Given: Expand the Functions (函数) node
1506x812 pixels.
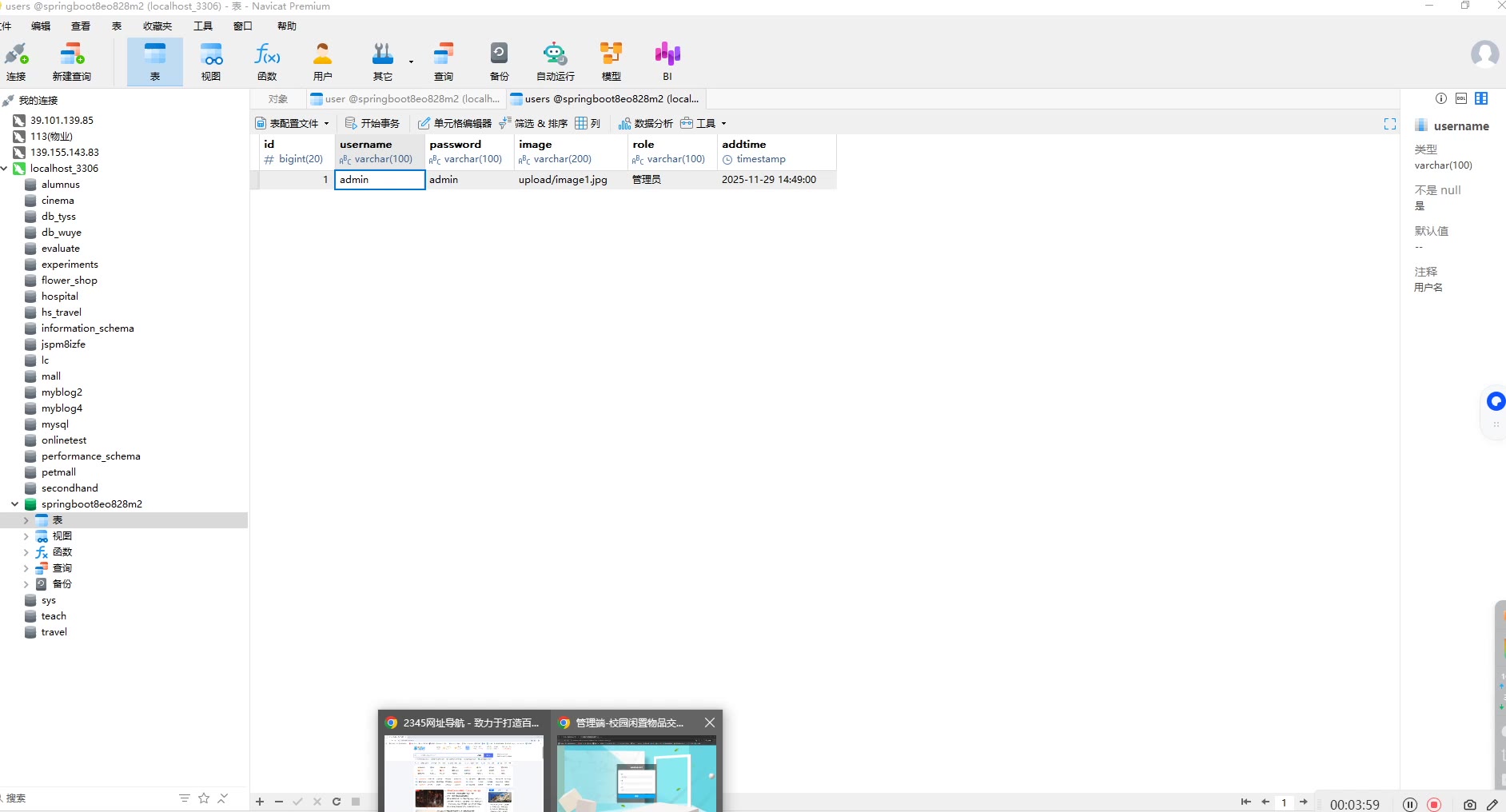Looking at the screenshot, I should (26, 552).
